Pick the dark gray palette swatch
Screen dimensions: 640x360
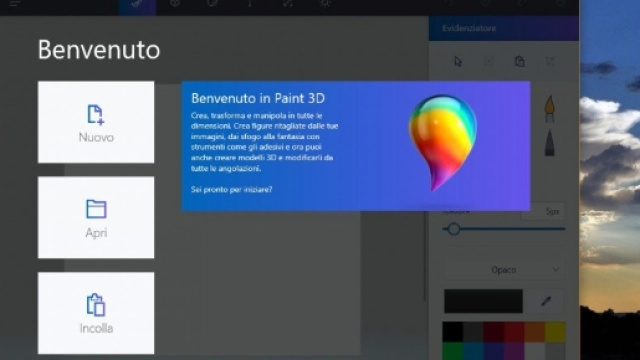click(473, 332)
